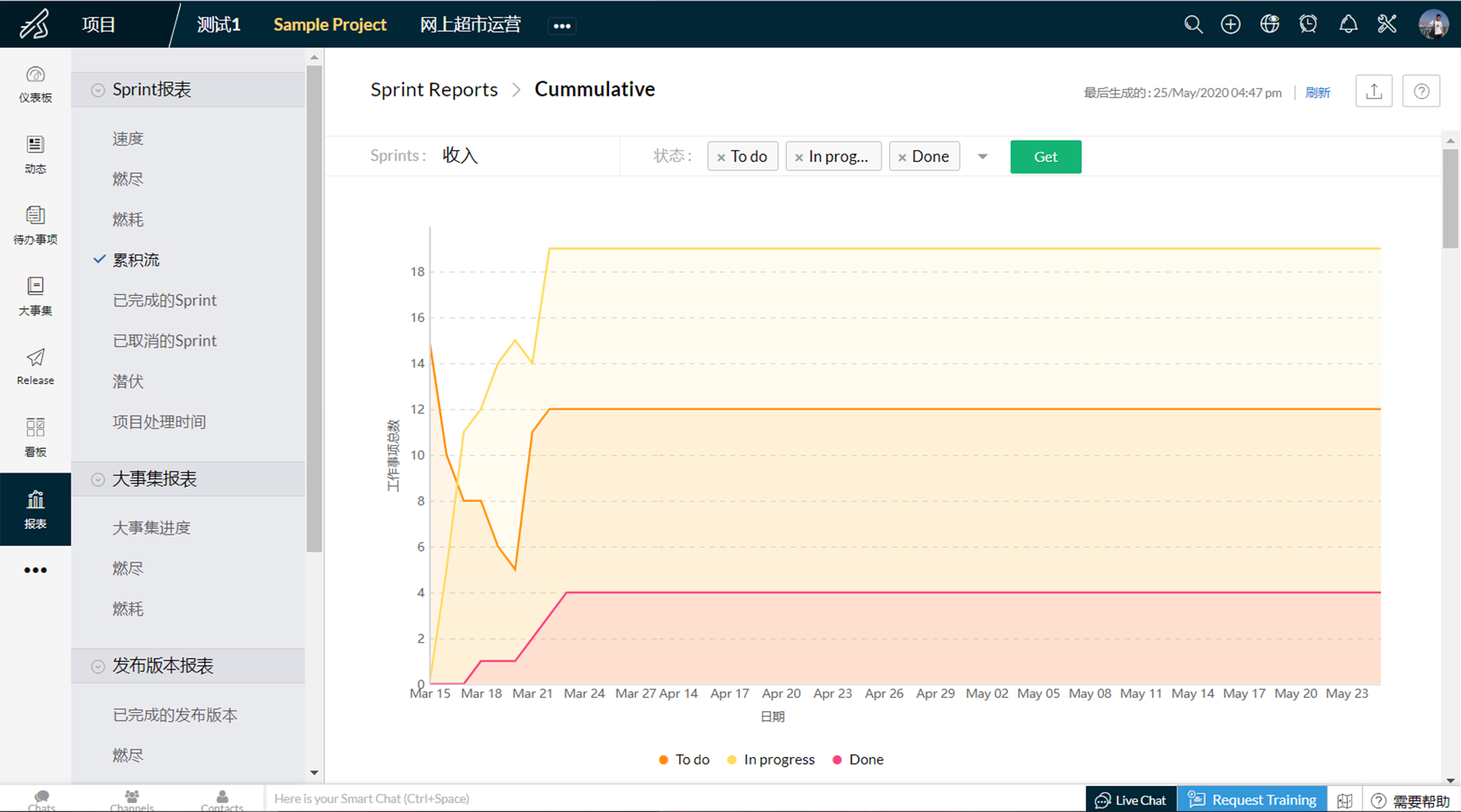Switch to 网上超市运营 project tab

(x=470, y=25)
